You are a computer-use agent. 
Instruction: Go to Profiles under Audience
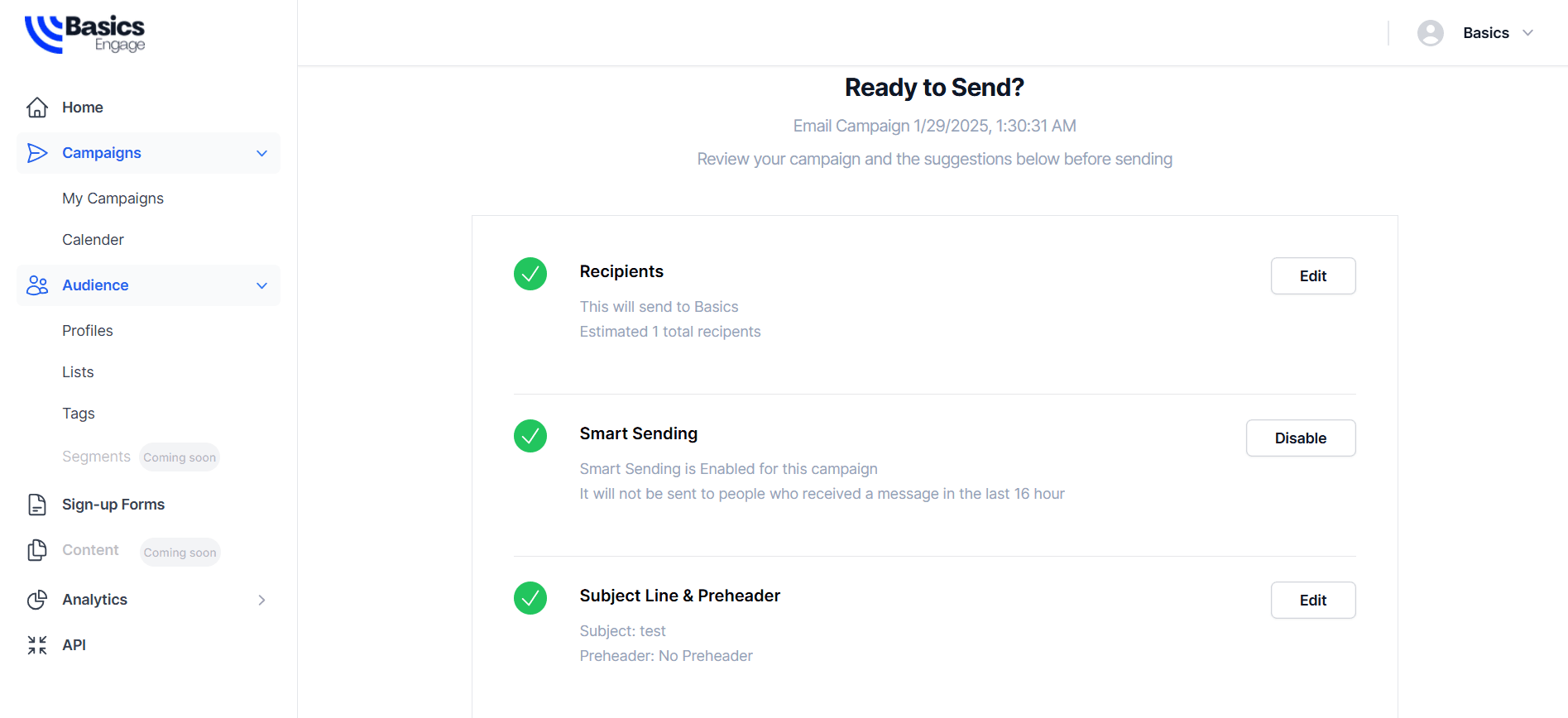click(88, 331)
